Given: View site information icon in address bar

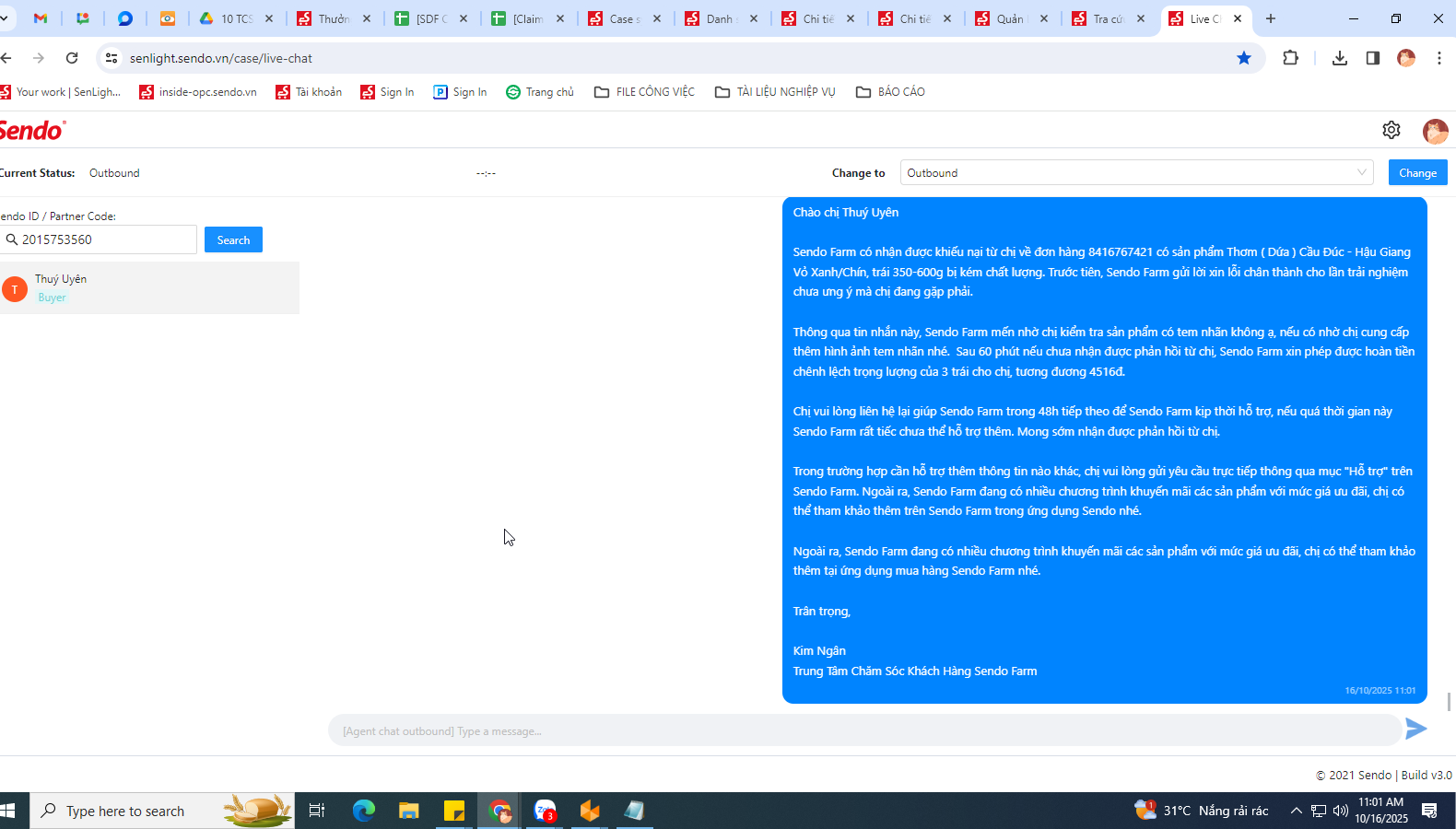Looking at the screenshot, I should pyautogui.click(x=112, y=58).
